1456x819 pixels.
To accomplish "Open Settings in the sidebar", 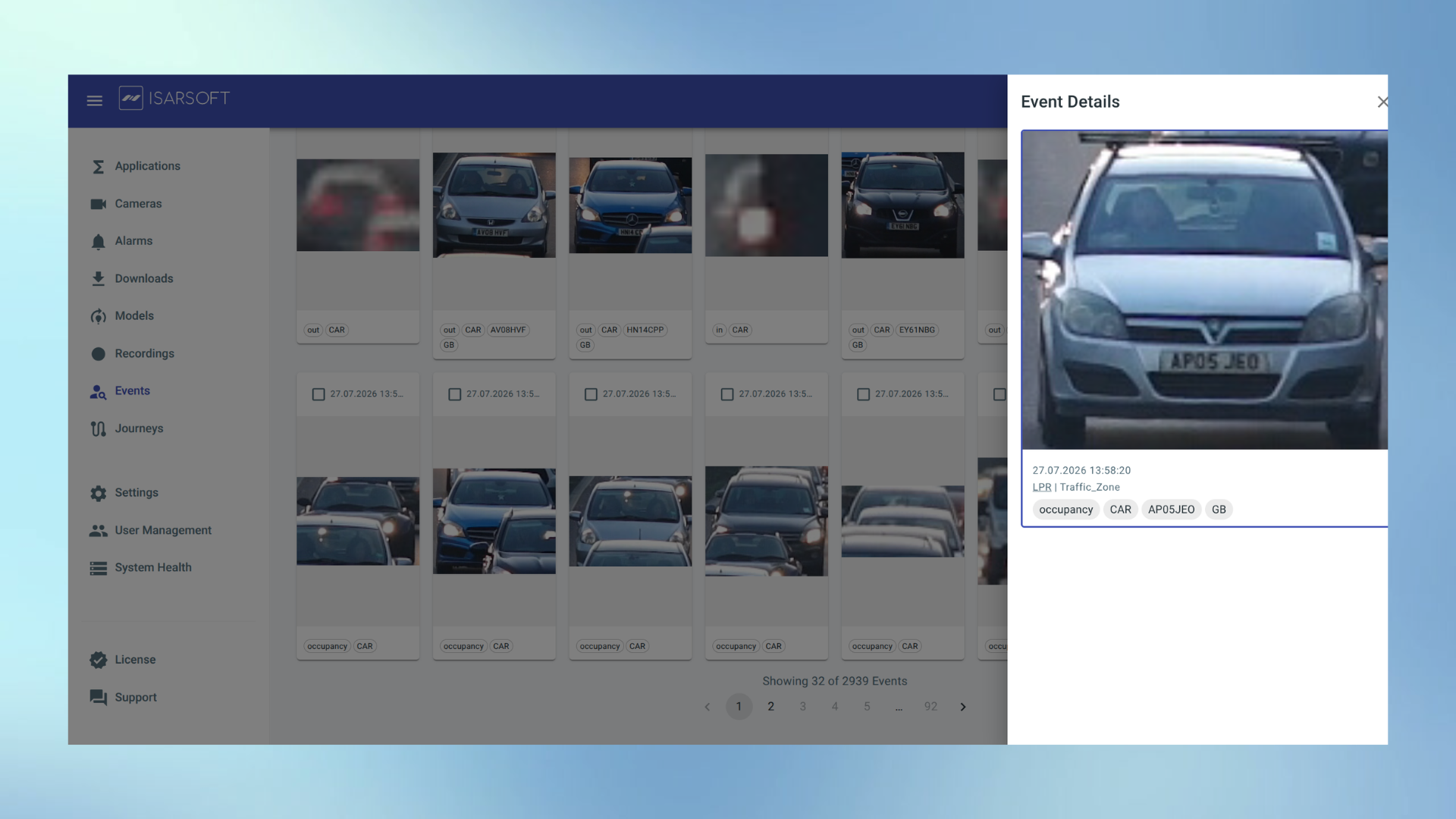I will (136, 493).
